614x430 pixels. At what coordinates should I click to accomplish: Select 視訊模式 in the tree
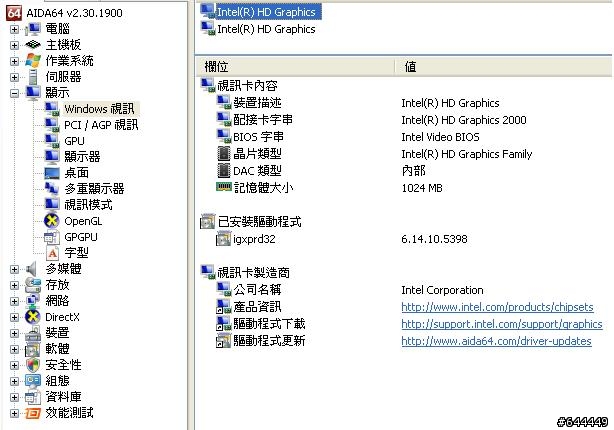[88, 205]
